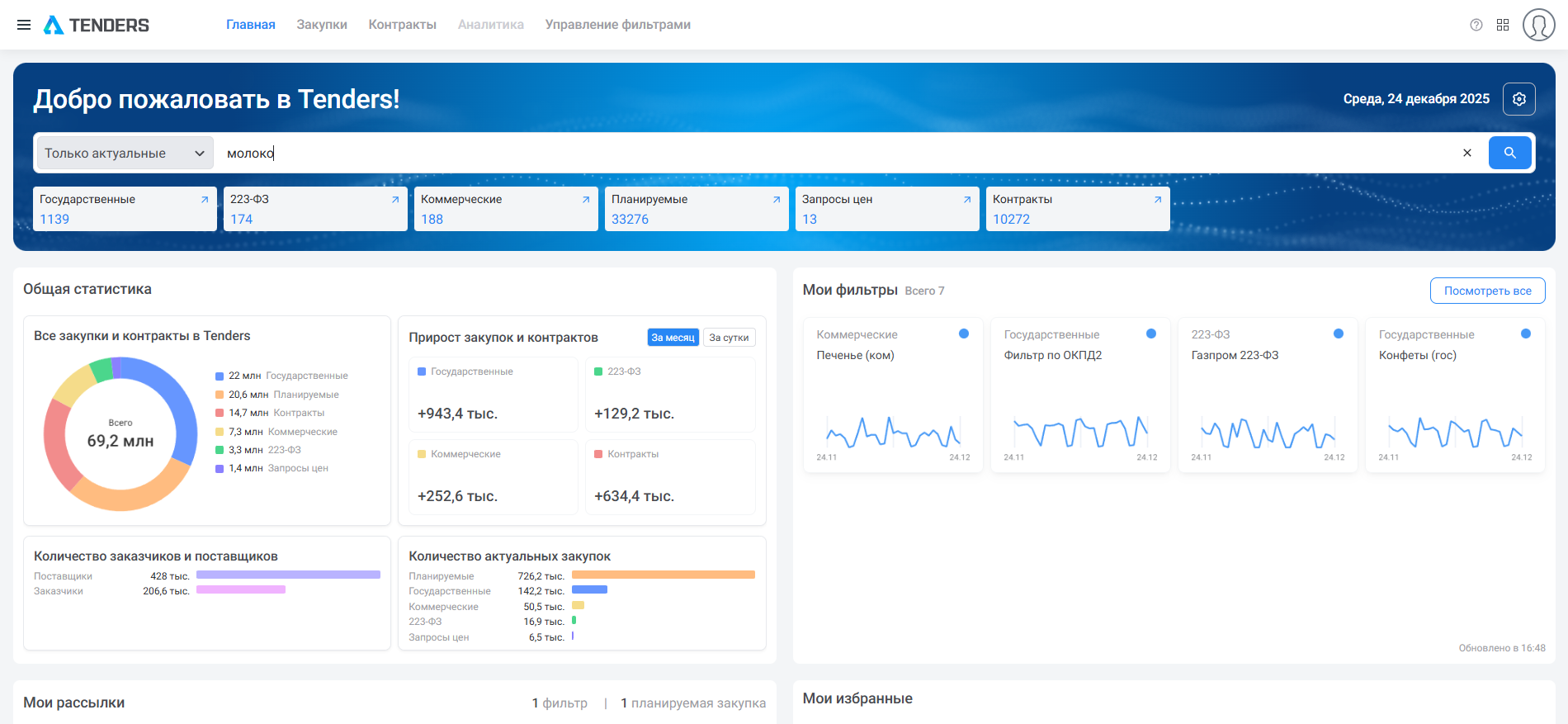The height and width of the screenshot is (724, 1568).
Task: Open the Запросы цен category card
Action: coord(886,209)
